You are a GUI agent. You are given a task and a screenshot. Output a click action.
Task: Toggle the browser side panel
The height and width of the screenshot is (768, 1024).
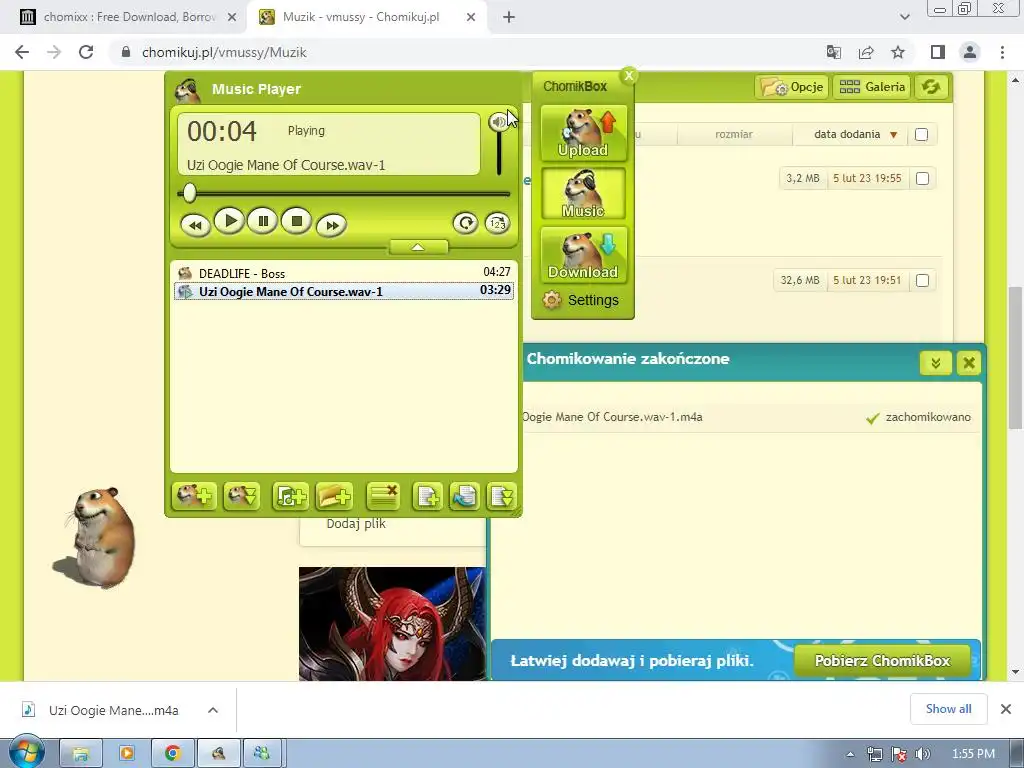click(938, 52)
